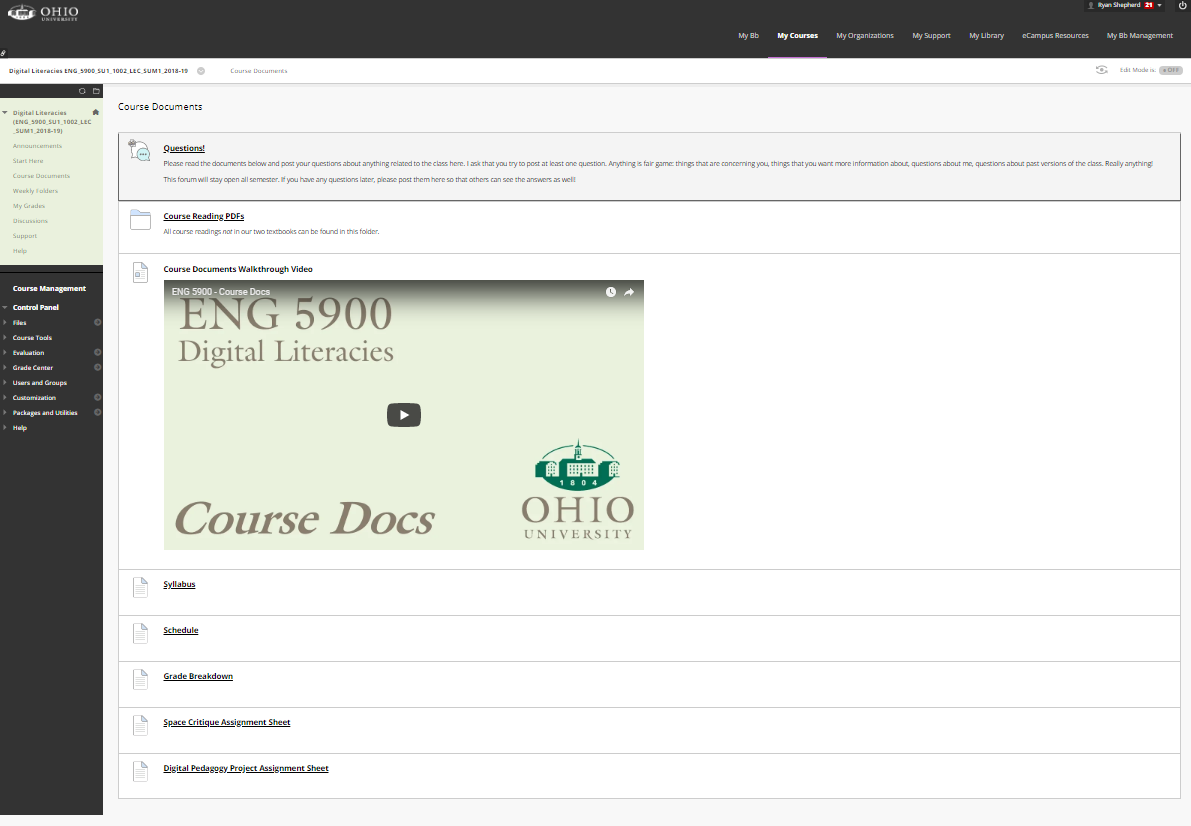Viewport: 1191px width, 826px height.
Task: Collapse Digital Literacies course menu arrow
Action: pos(5,112)
